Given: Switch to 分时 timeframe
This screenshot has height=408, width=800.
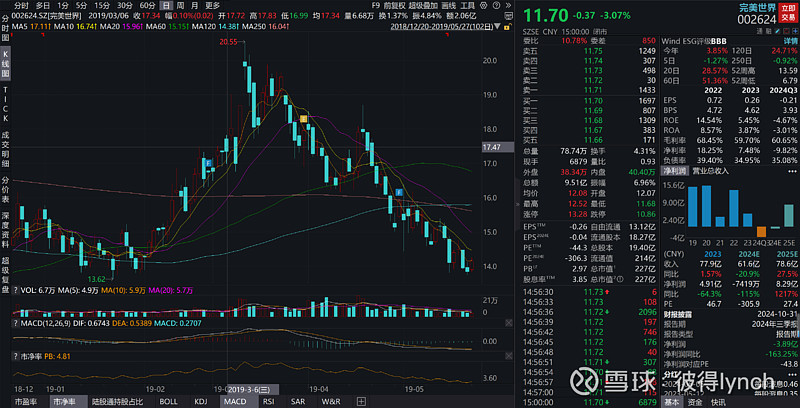Looking at the screenshot, I should click(x=21, y=6).
